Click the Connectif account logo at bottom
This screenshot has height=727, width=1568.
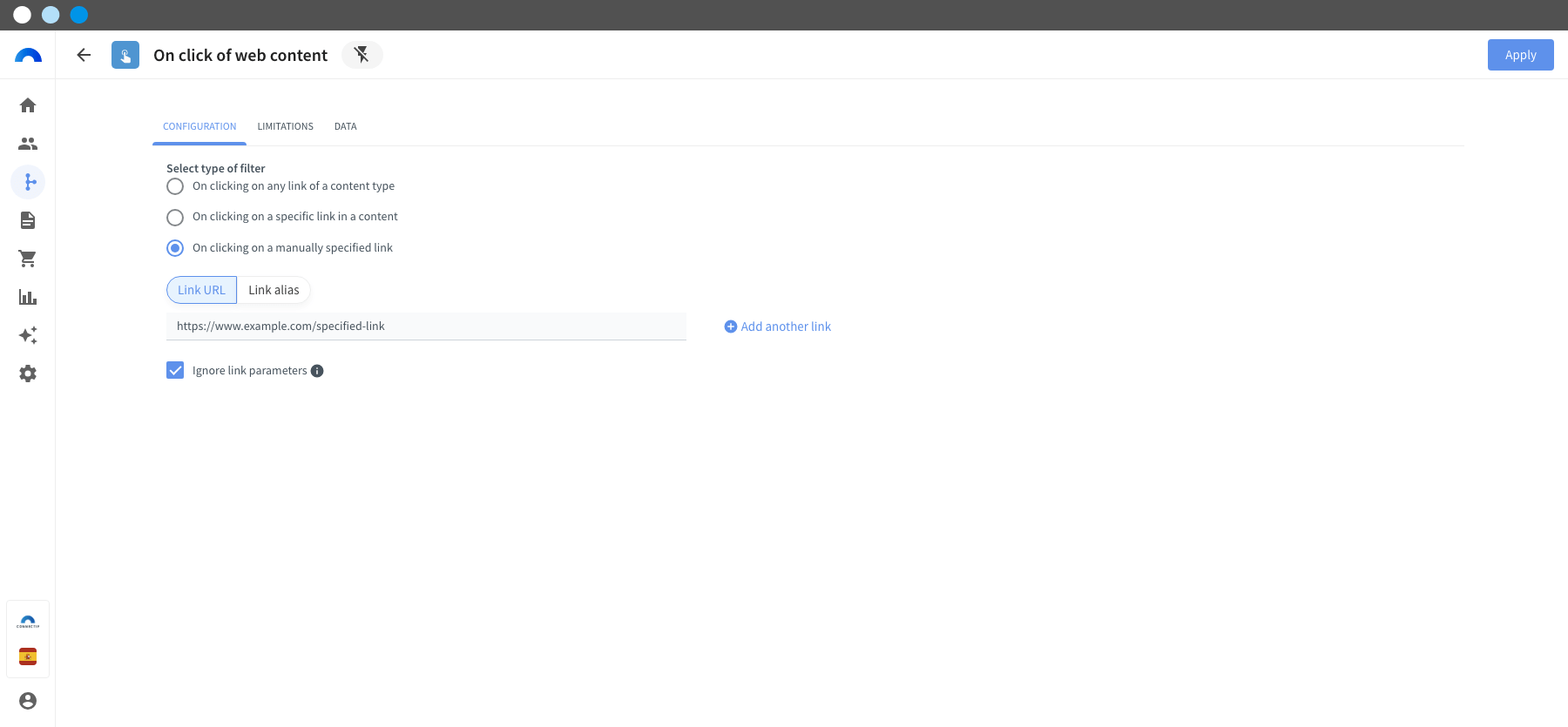[28, 623]
